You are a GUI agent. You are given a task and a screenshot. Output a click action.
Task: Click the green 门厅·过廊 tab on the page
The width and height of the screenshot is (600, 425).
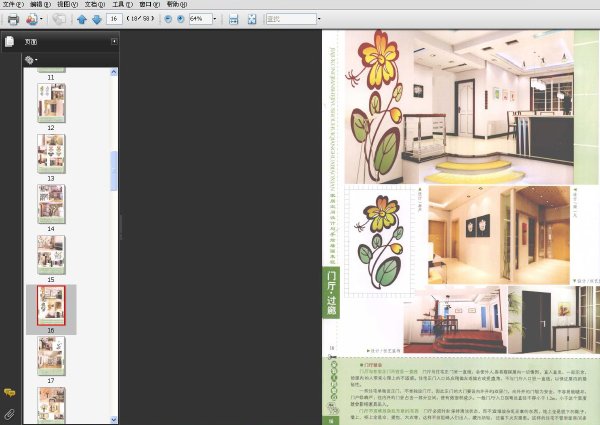[x=331, y=293]
